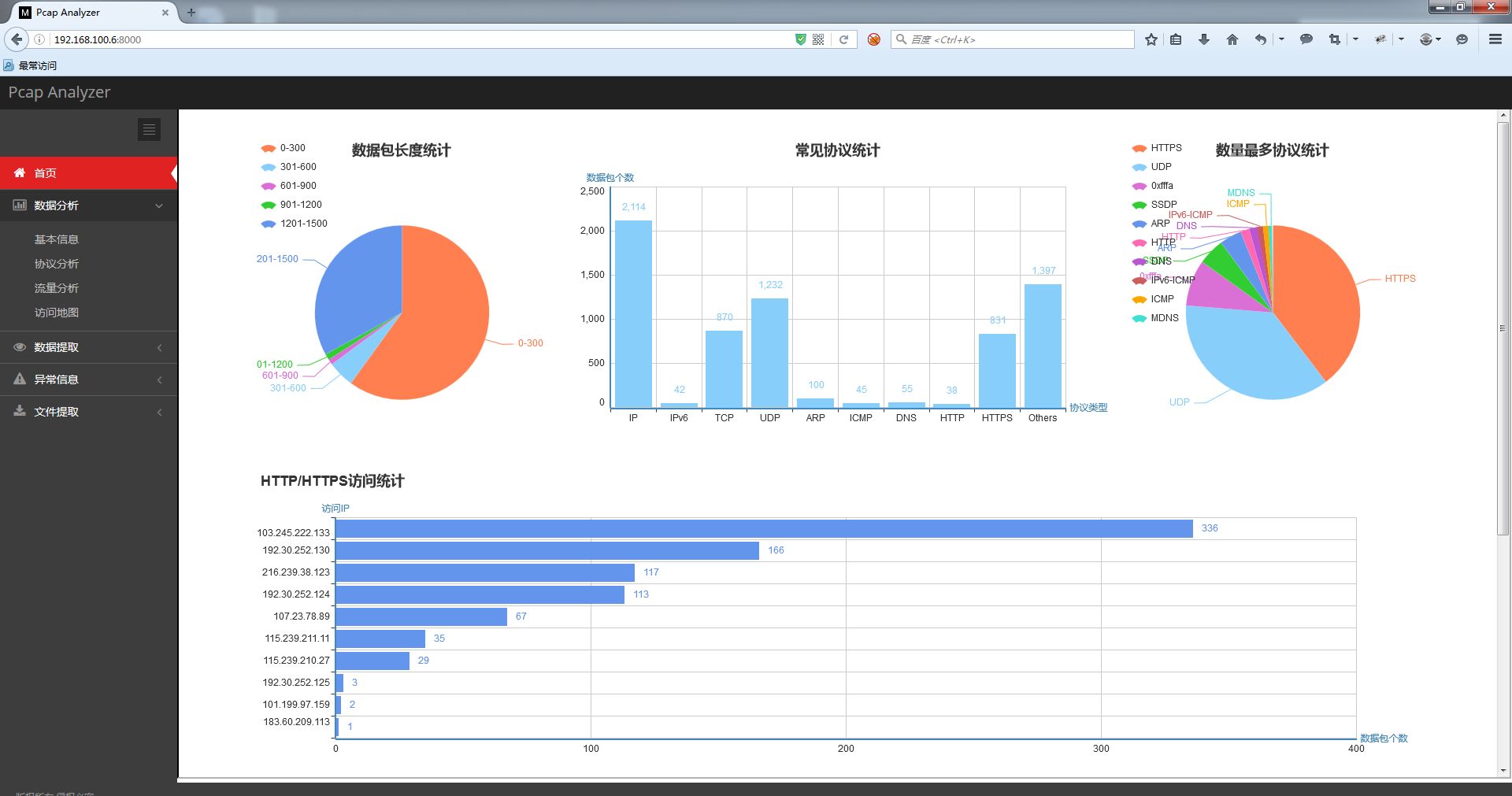Click the bookmark star in the address bar
1512x796 pixels.
pyautogui.click(x=1151, y=39)
